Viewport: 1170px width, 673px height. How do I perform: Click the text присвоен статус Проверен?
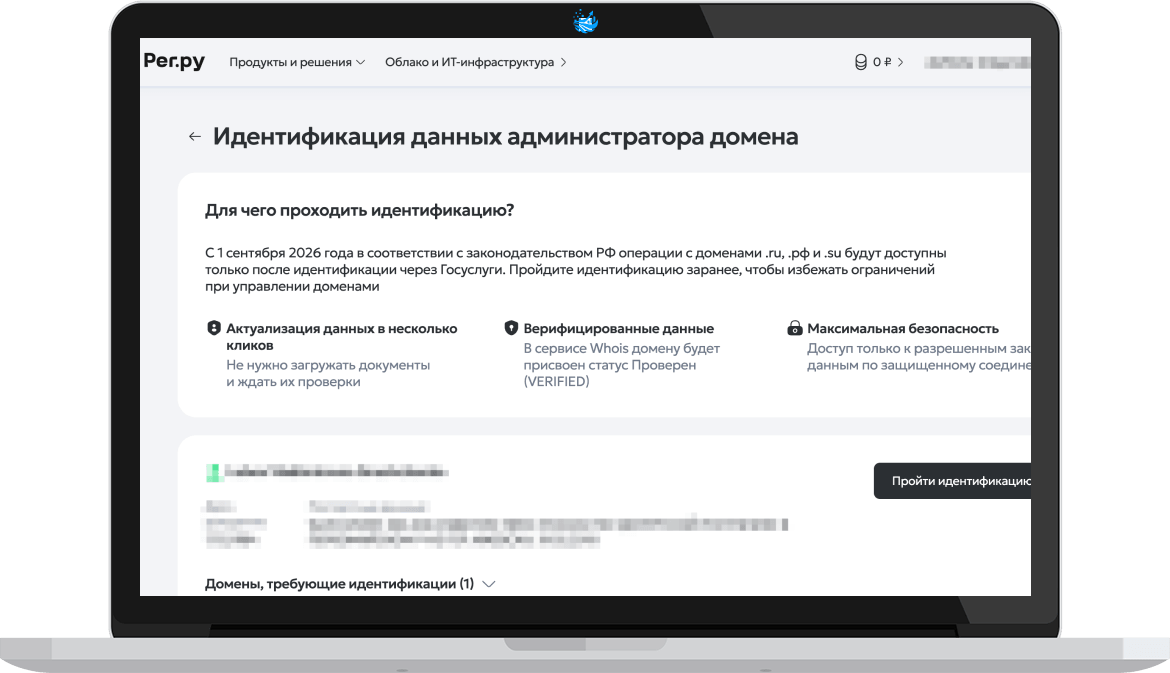(x=610, y=365)
